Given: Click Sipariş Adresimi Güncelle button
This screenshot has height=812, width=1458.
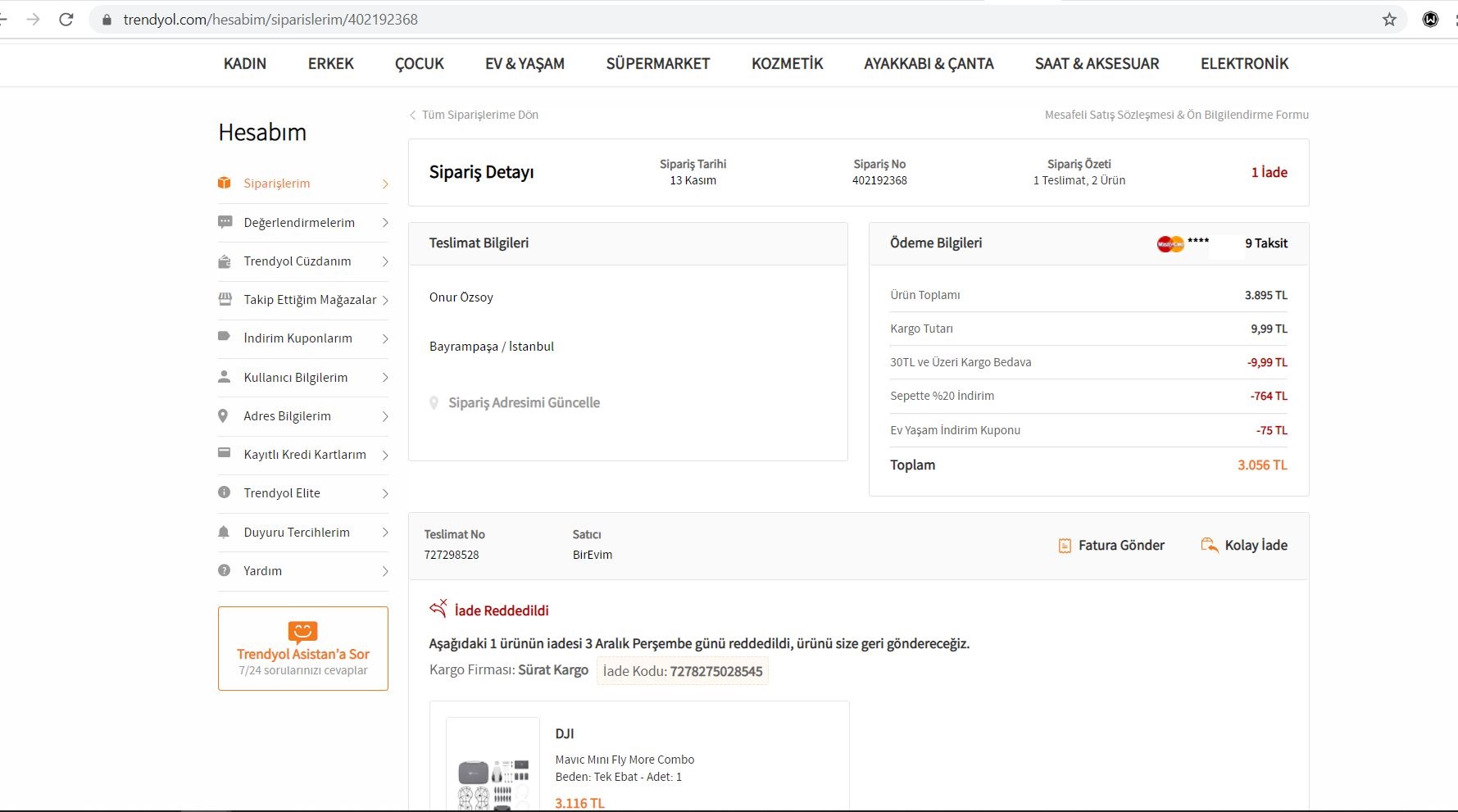Looking at the screenshot, I should click(524, 403).
